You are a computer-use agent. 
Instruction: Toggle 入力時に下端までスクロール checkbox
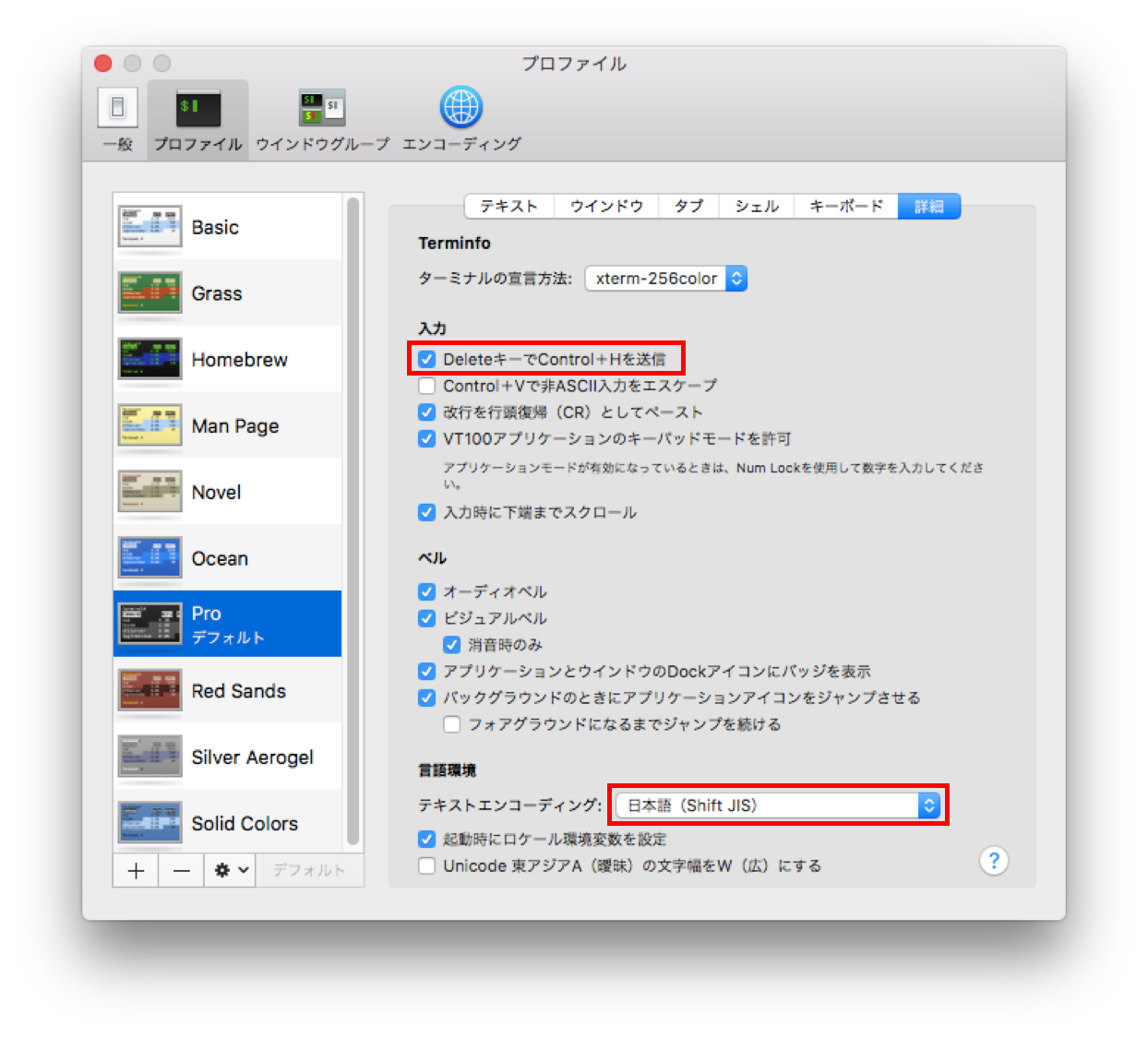(x=426, y=512)
